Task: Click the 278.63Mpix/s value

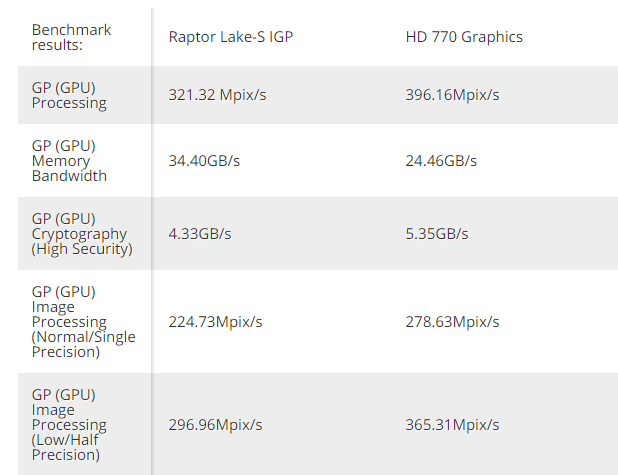Action: point(452,322)
